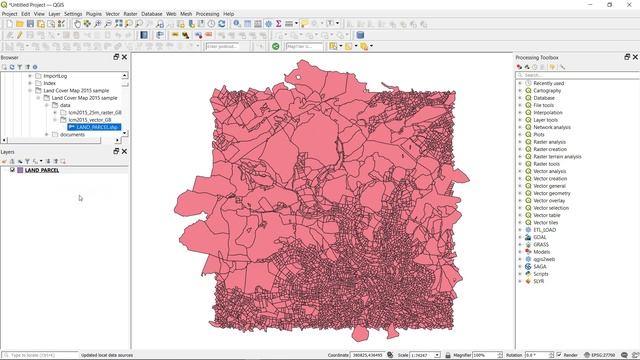Open the Vector menu
The width and height of the screenshot is (640, 360).
coord(113,14)
